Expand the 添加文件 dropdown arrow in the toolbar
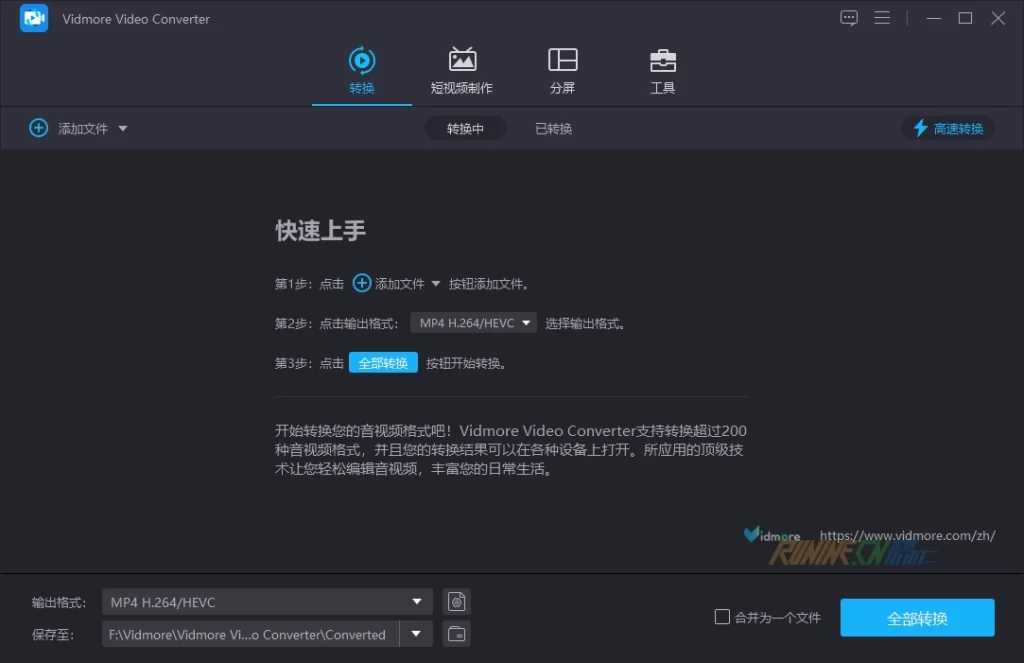 point(123,128)
